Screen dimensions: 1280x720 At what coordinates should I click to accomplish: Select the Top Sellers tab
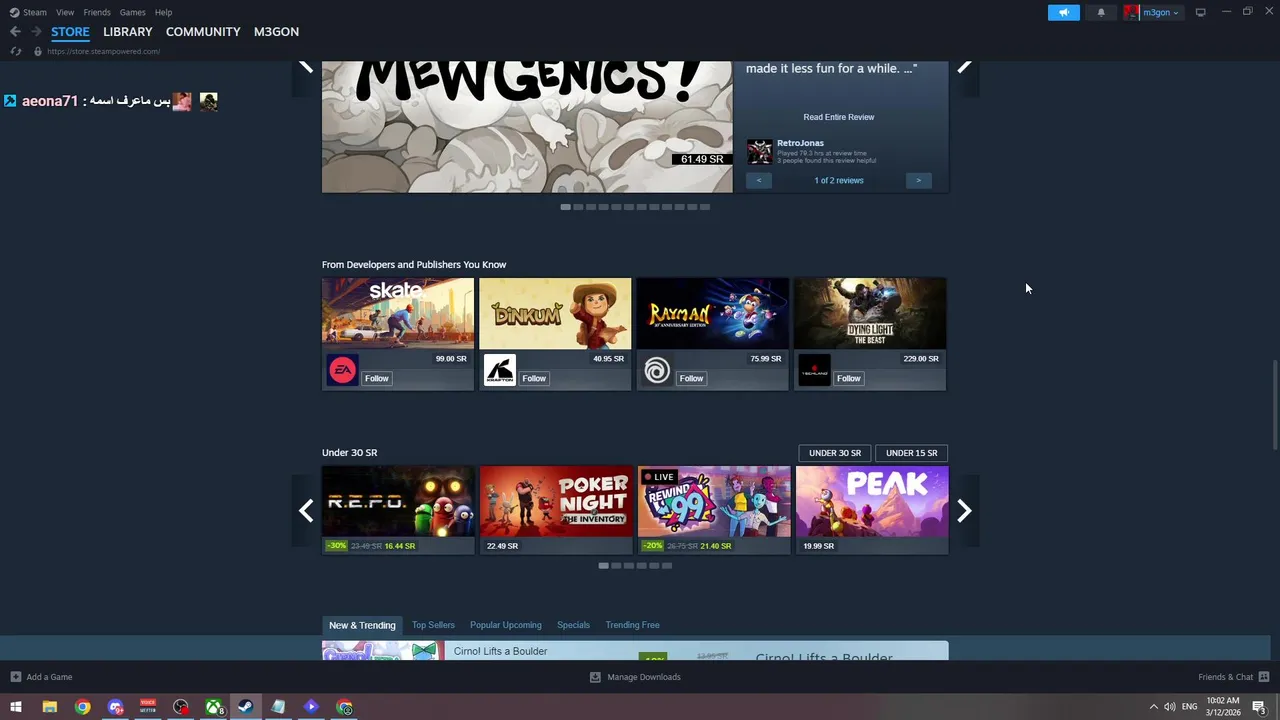click(433, 625)
